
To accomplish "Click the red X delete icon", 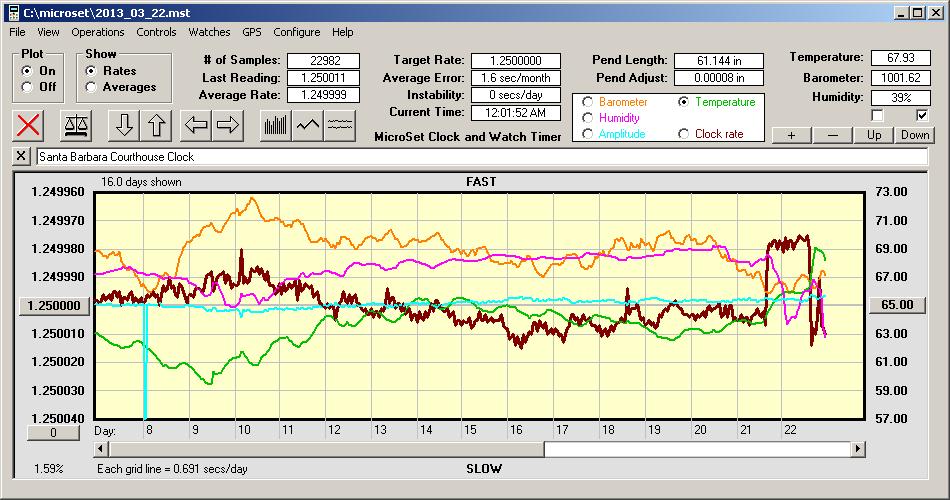I will click(x=30, y=125).
